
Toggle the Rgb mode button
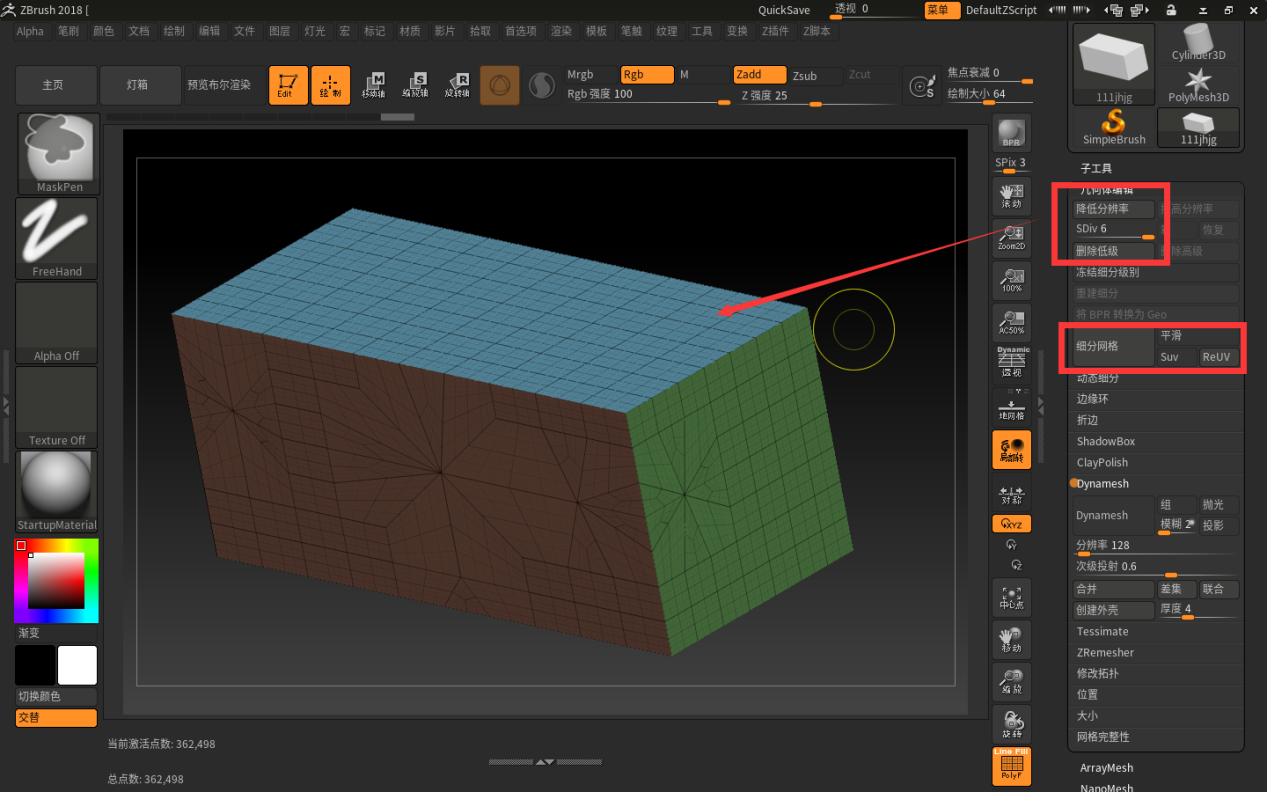647,75
